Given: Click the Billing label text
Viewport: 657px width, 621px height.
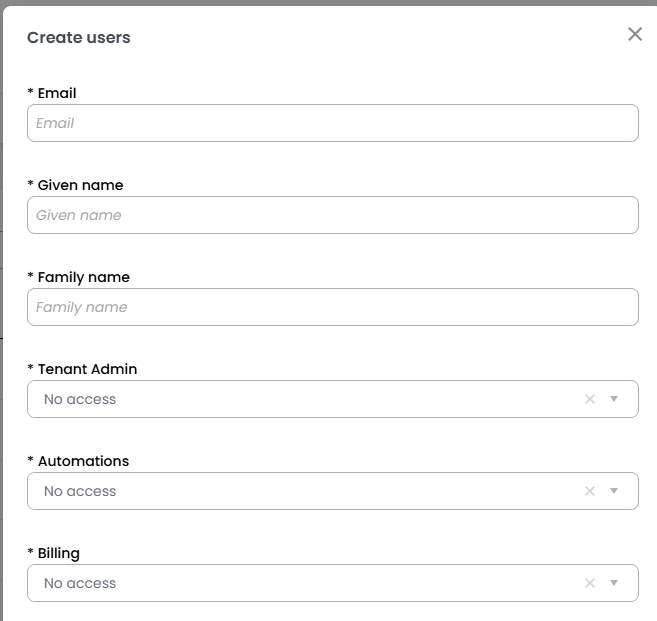Looking at the screenshot, I should (x=58, y=553).
